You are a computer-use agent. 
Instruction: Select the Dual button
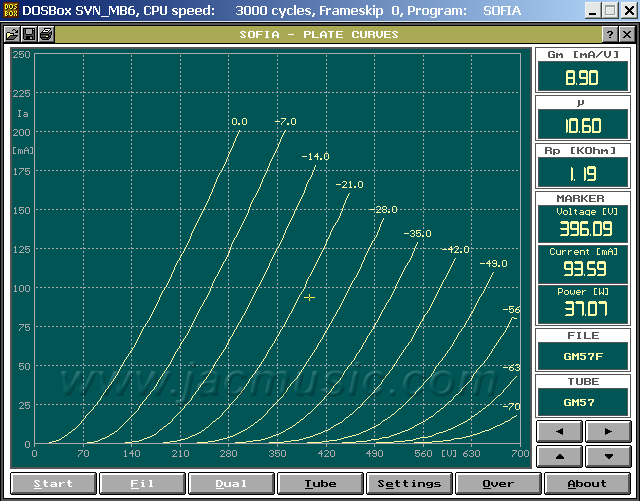click(231, 483)
